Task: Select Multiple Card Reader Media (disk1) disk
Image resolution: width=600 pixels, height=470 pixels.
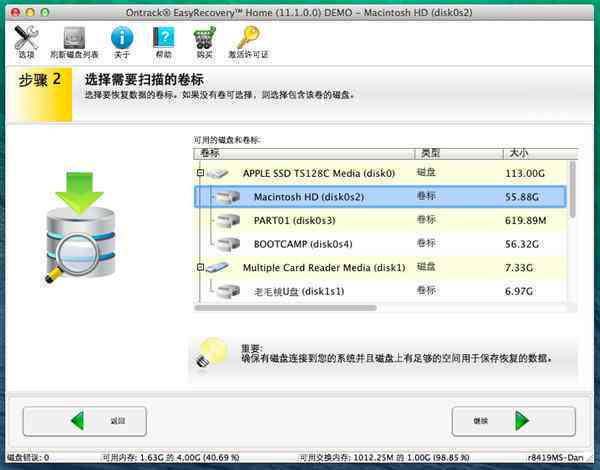Action: tap(380, 267)
